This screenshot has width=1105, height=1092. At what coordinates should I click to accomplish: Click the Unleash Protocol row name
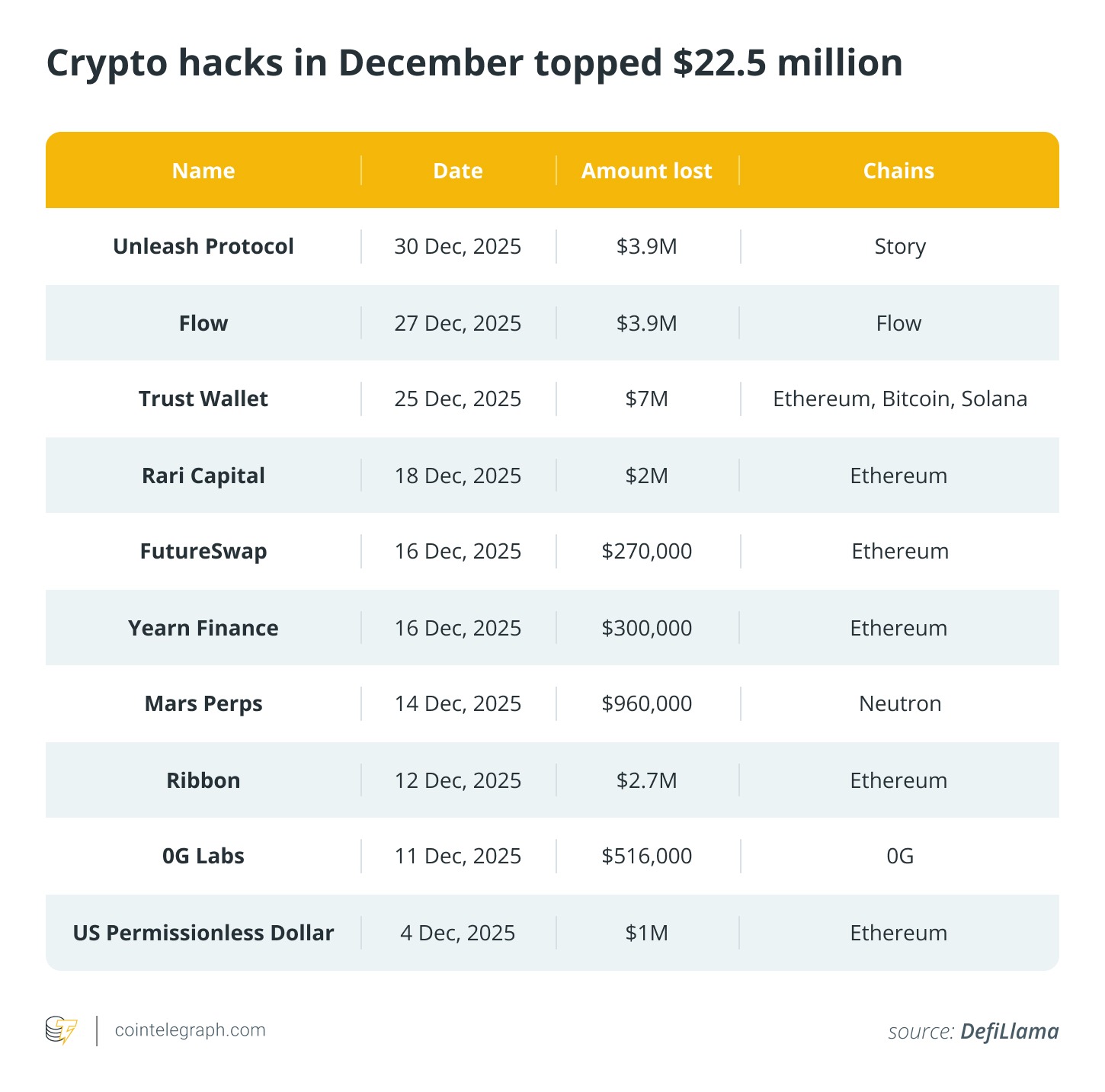tap(203, 247)
